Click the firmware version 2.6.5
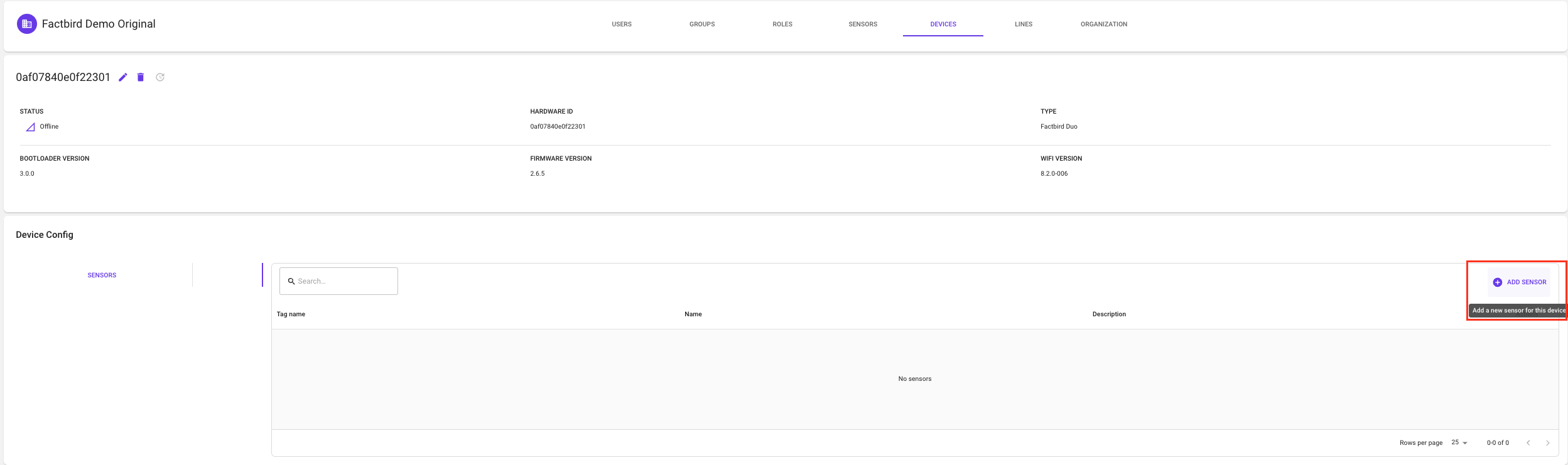Viewport: 1568px width, 465px height. (538, 173)
